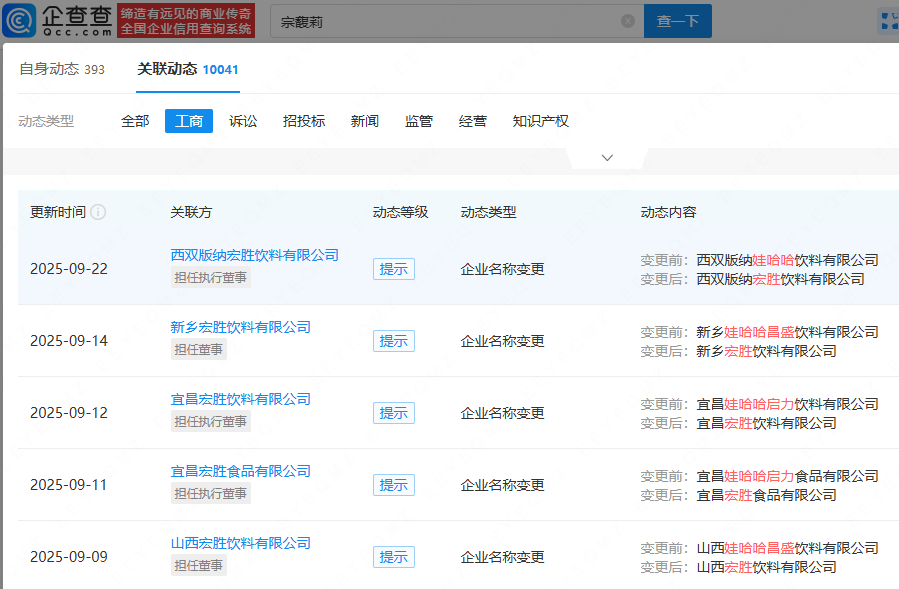Filter dynamics by 诉讼
Viewport: 899px width, 589px height.
point(243,121)
